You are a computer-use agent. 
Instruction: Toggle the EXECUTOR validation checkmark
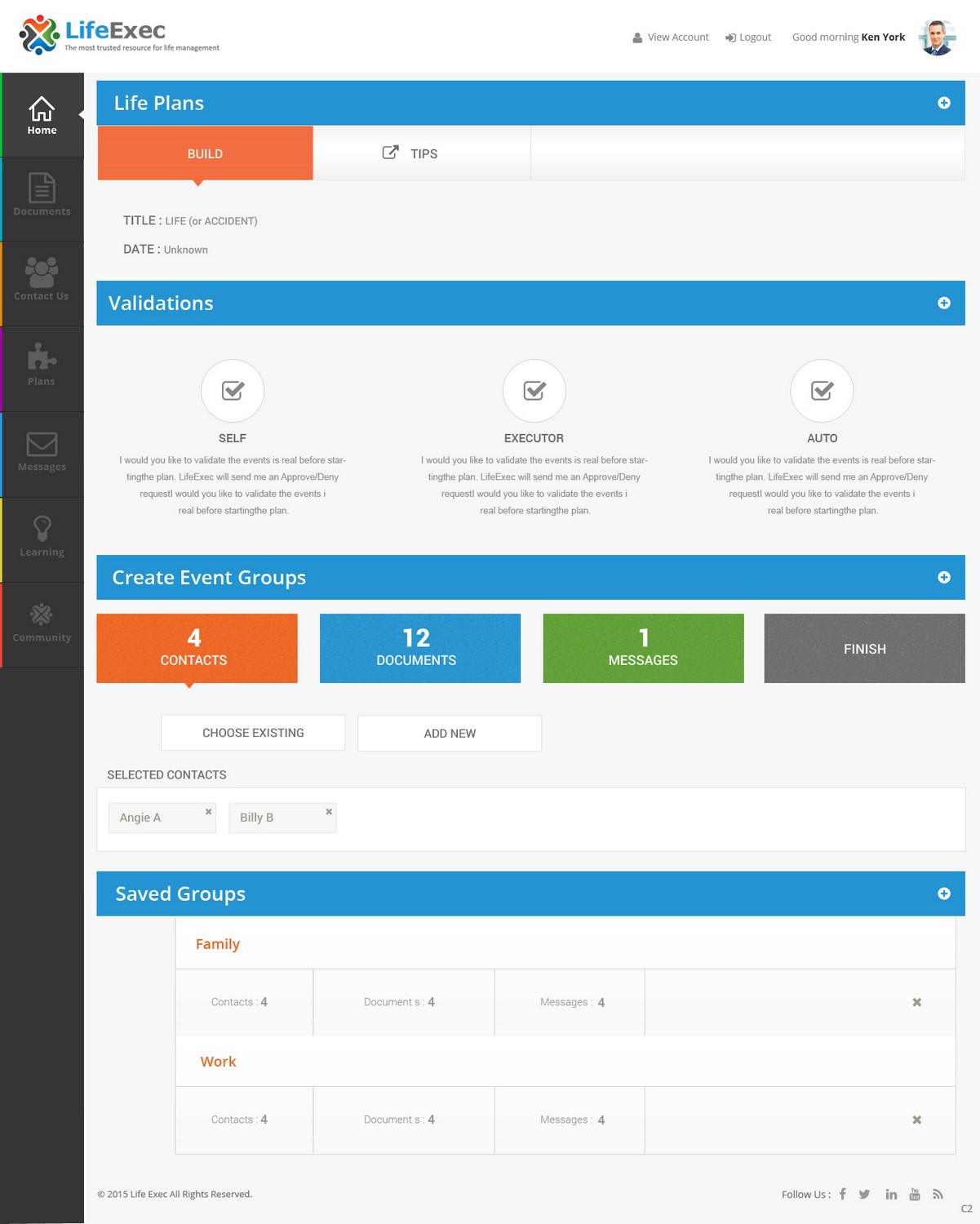pos(534,391)
